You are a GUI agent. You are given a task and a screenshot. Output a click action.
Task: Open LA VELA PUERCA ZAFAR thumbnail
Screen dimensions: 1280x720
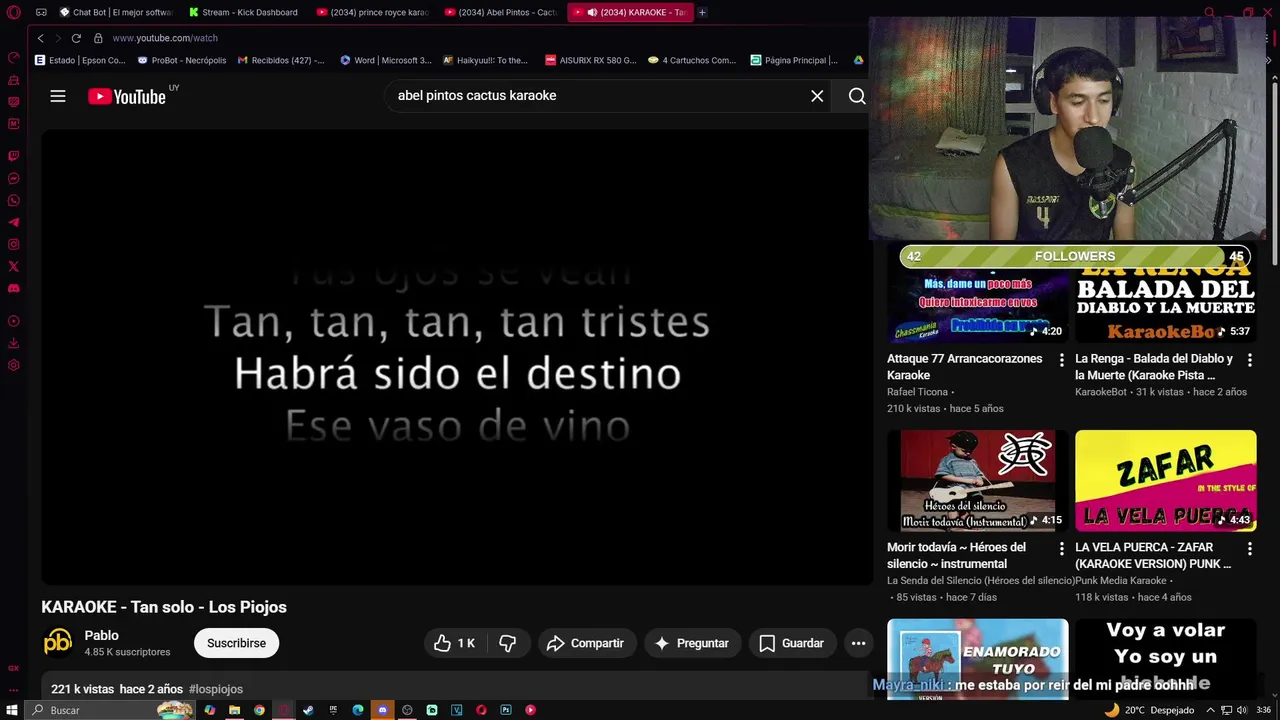coord(1165,481)
